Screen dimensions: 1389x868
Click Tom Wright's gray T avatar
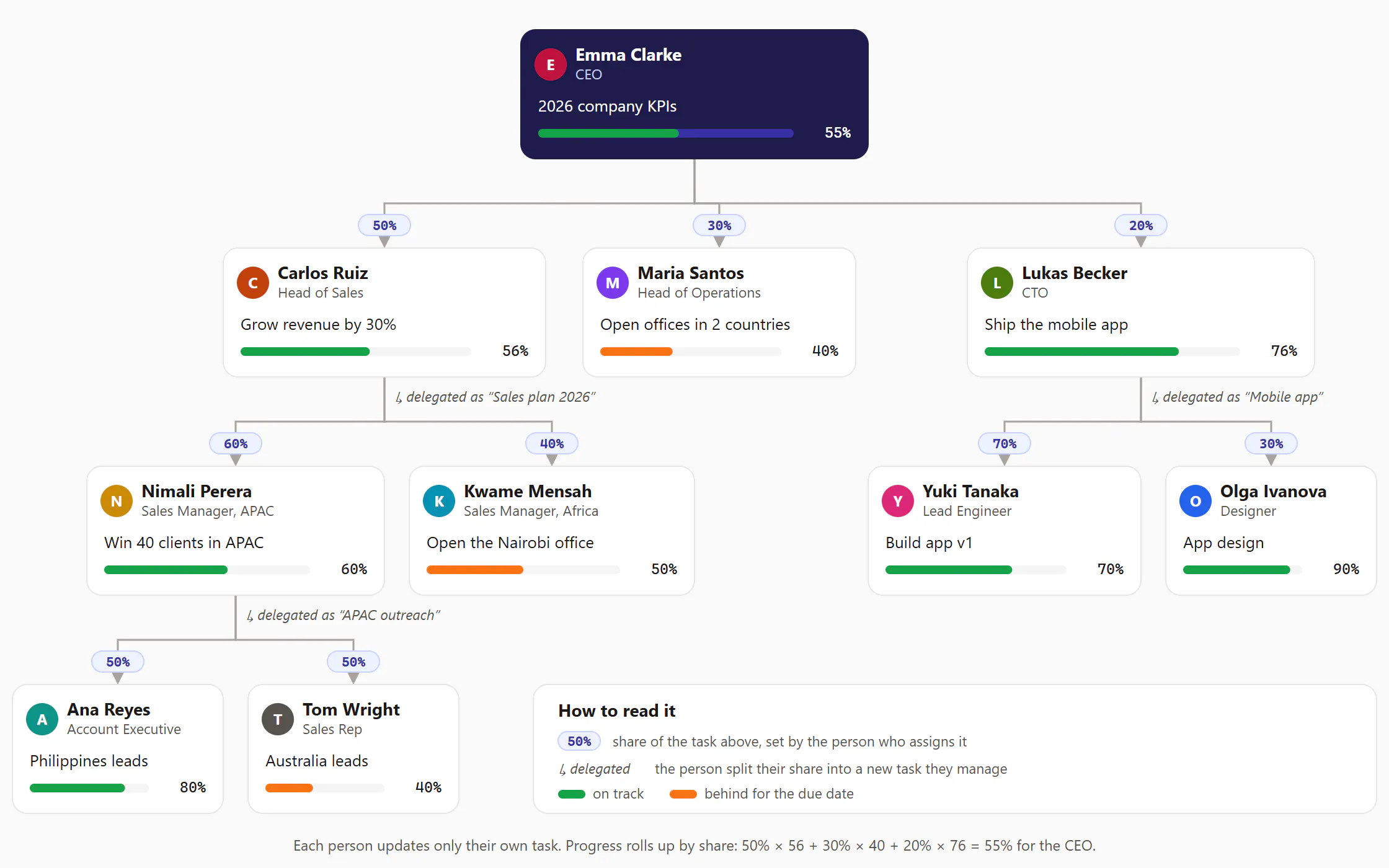(278, 719)
